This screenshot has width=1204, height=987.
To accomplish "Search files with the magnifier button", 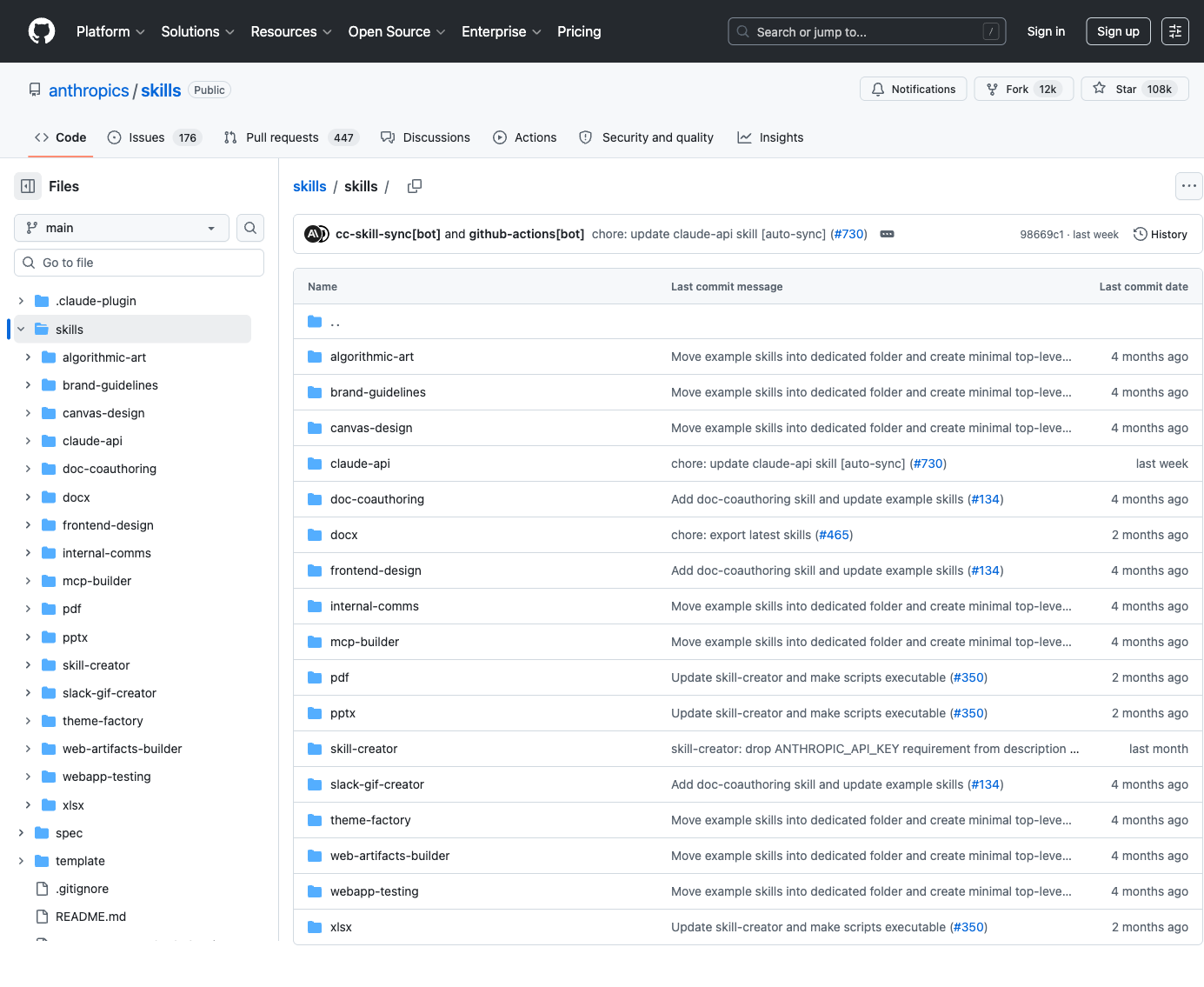I will (x=250, y=228).
